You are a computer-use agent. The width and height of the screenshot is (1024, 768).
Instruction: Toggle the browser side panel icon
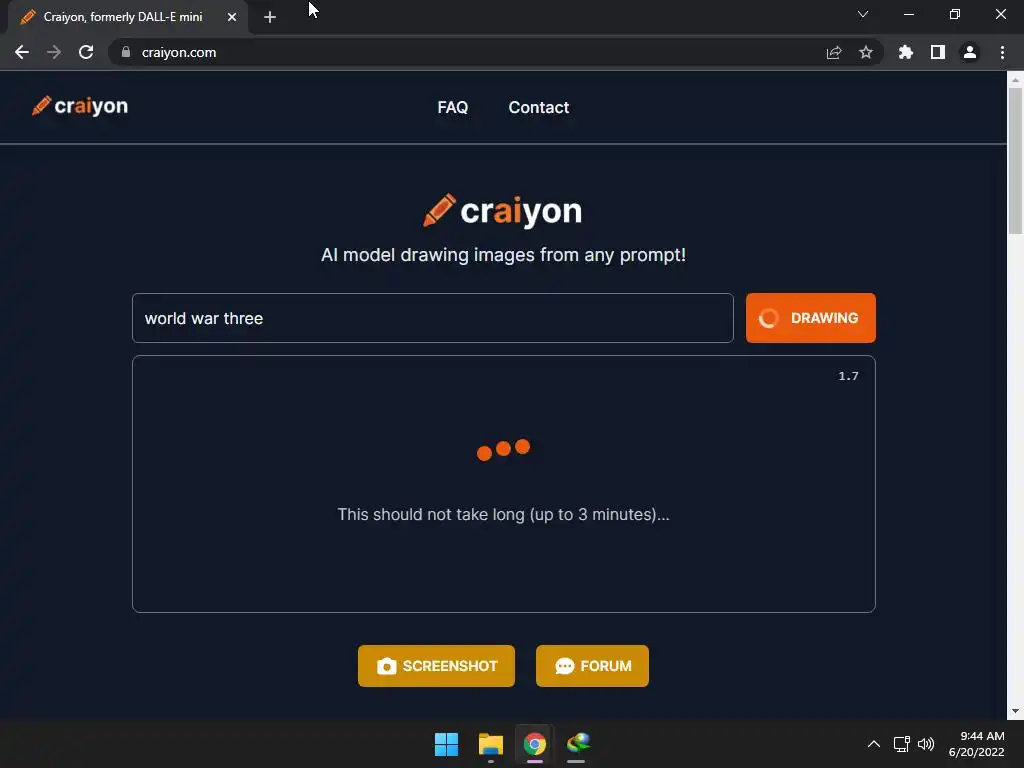[x=938, y=52]
